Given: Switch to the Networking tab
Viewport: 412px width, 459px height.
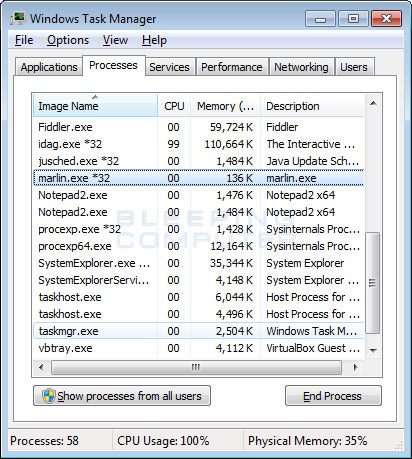Looking at the screenshot, I should click(x=301, y=67).
